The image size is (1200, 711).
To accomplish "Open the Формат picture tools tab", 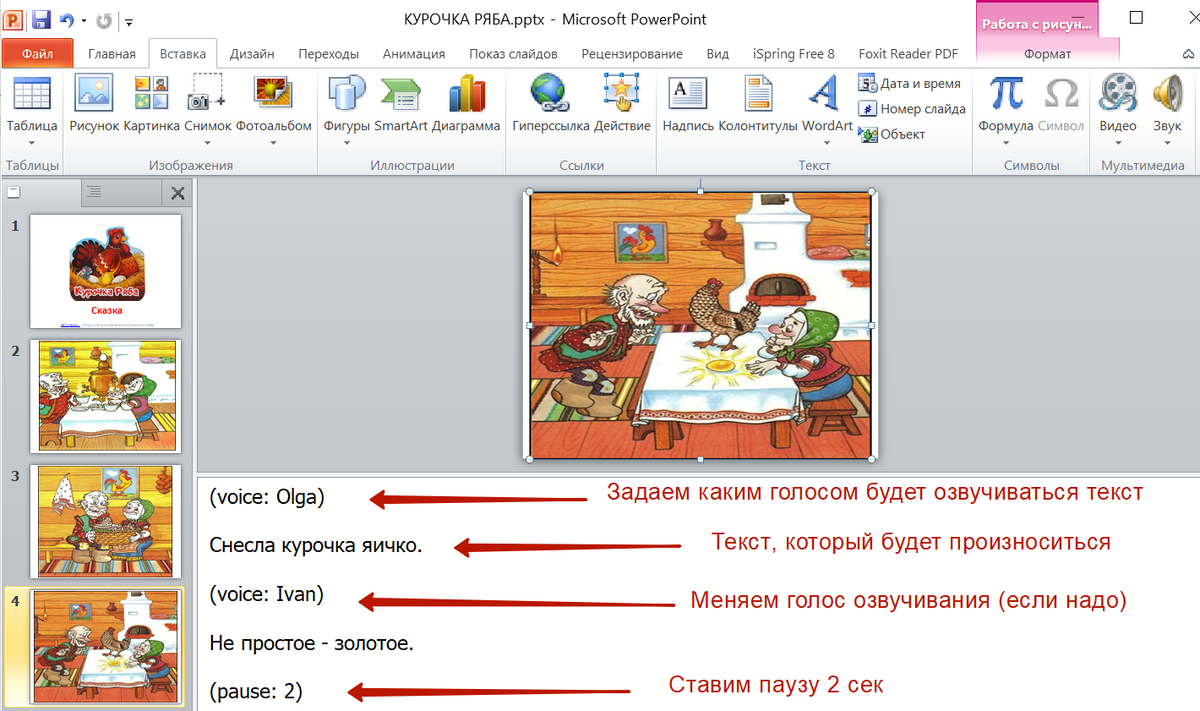I will coord(1048,54).
